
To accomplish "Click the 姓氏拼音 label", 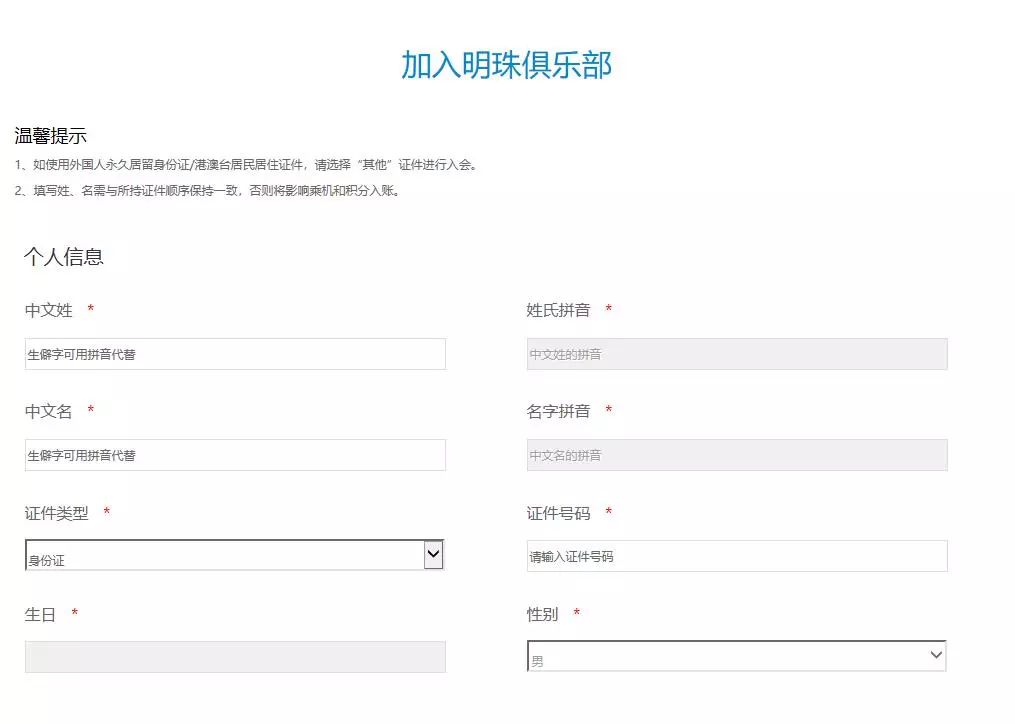I will click(558, 310).
